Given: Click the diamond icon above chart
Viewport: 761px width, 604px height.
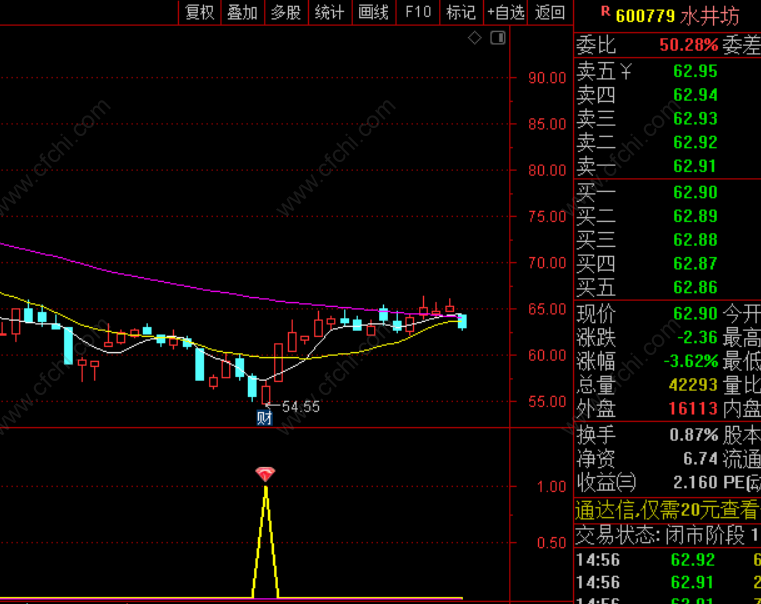Looking at the screenshot, I should 475,37.
